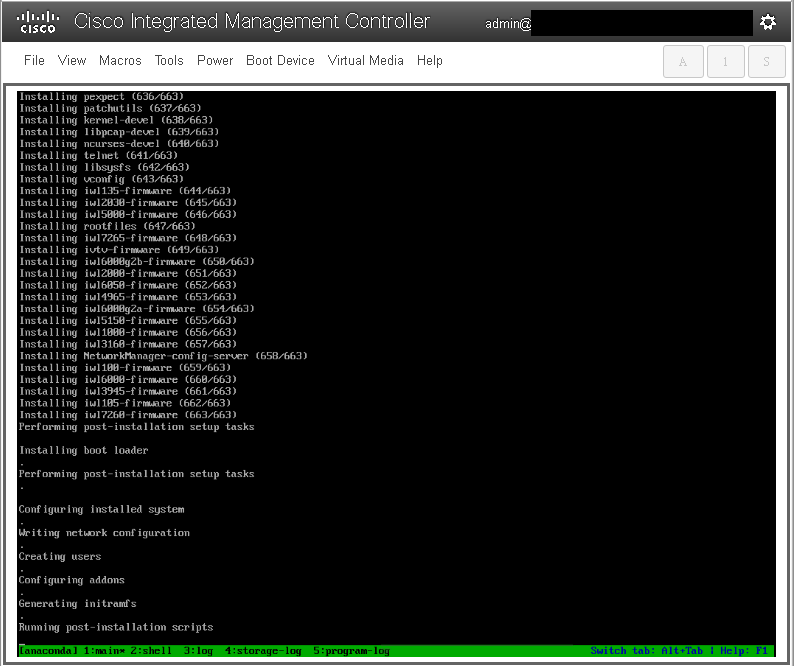Click 'Installing kernel-devel (638/663)' line
Image resolution: width=794 pixels, height=666 pixels.
pos(116,120)
